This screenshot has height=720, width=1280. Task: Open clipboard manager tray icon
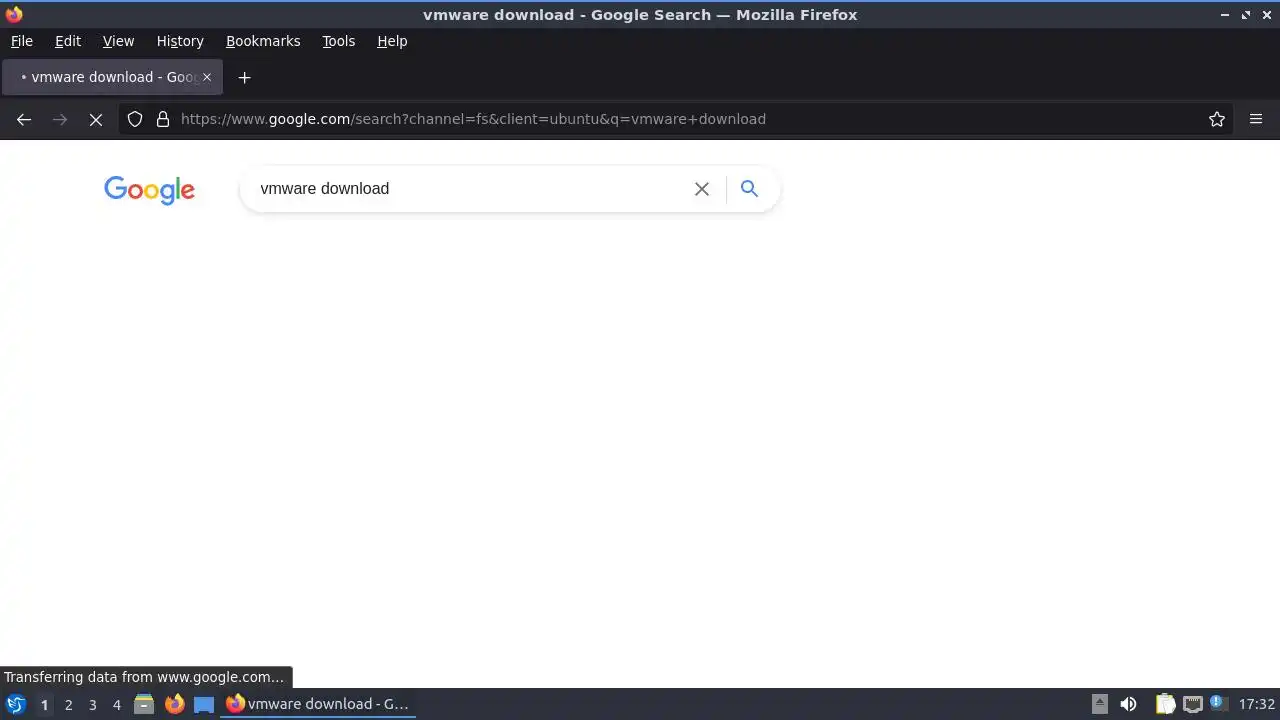click(x=1165, y=704)
